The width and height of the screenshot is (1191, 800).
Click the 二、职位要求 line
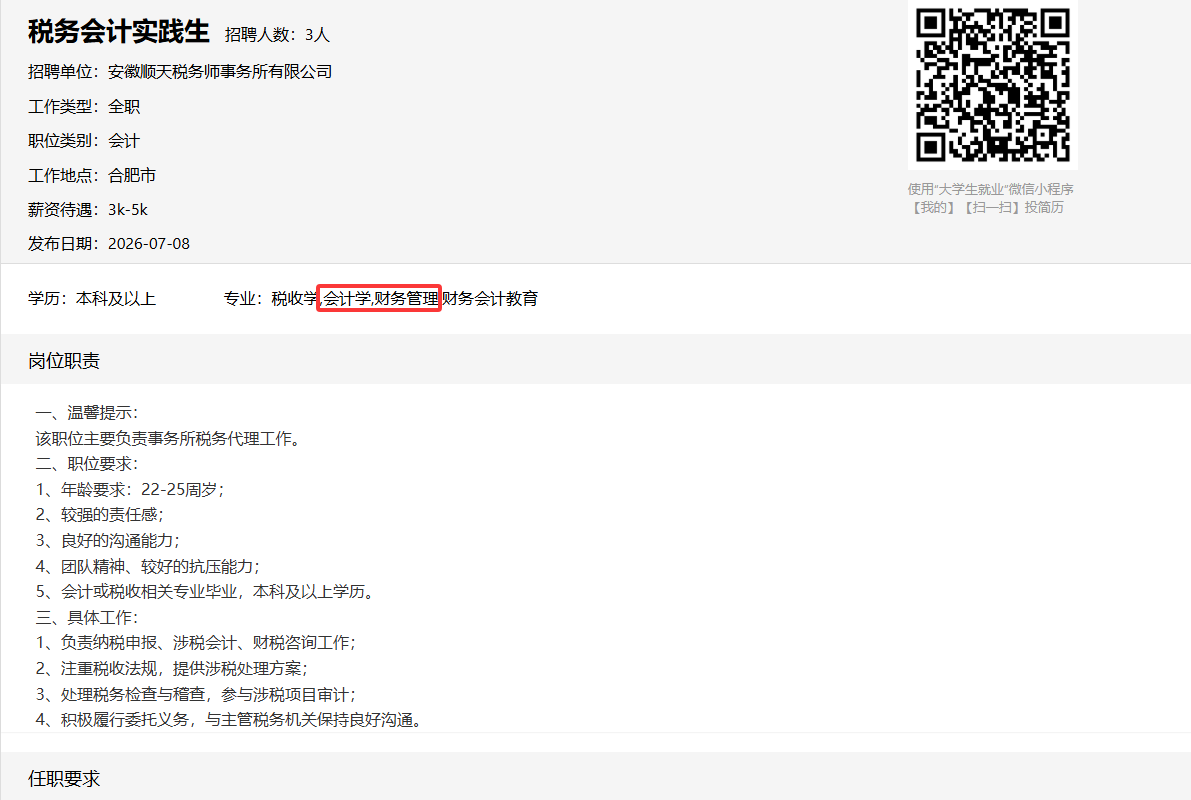[87, 463]
